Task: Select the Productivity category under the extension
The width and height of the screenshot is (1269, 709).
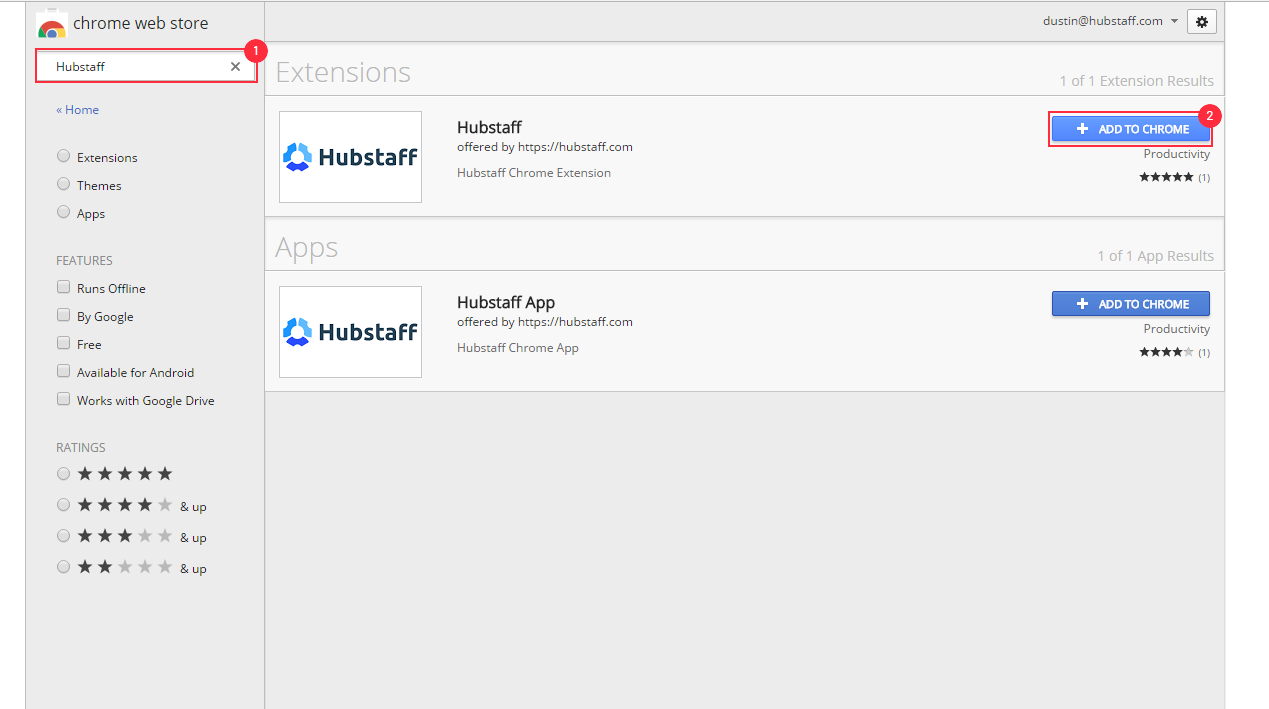Action: tap(1175, 153)
